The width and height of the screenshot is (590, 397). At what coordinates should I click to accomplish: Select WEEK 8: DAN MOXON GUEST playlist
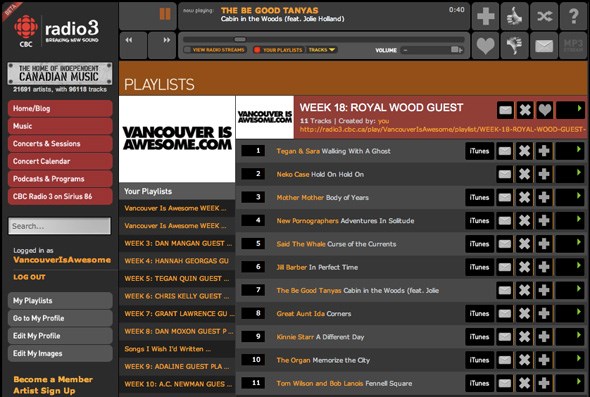click(177, 332)
